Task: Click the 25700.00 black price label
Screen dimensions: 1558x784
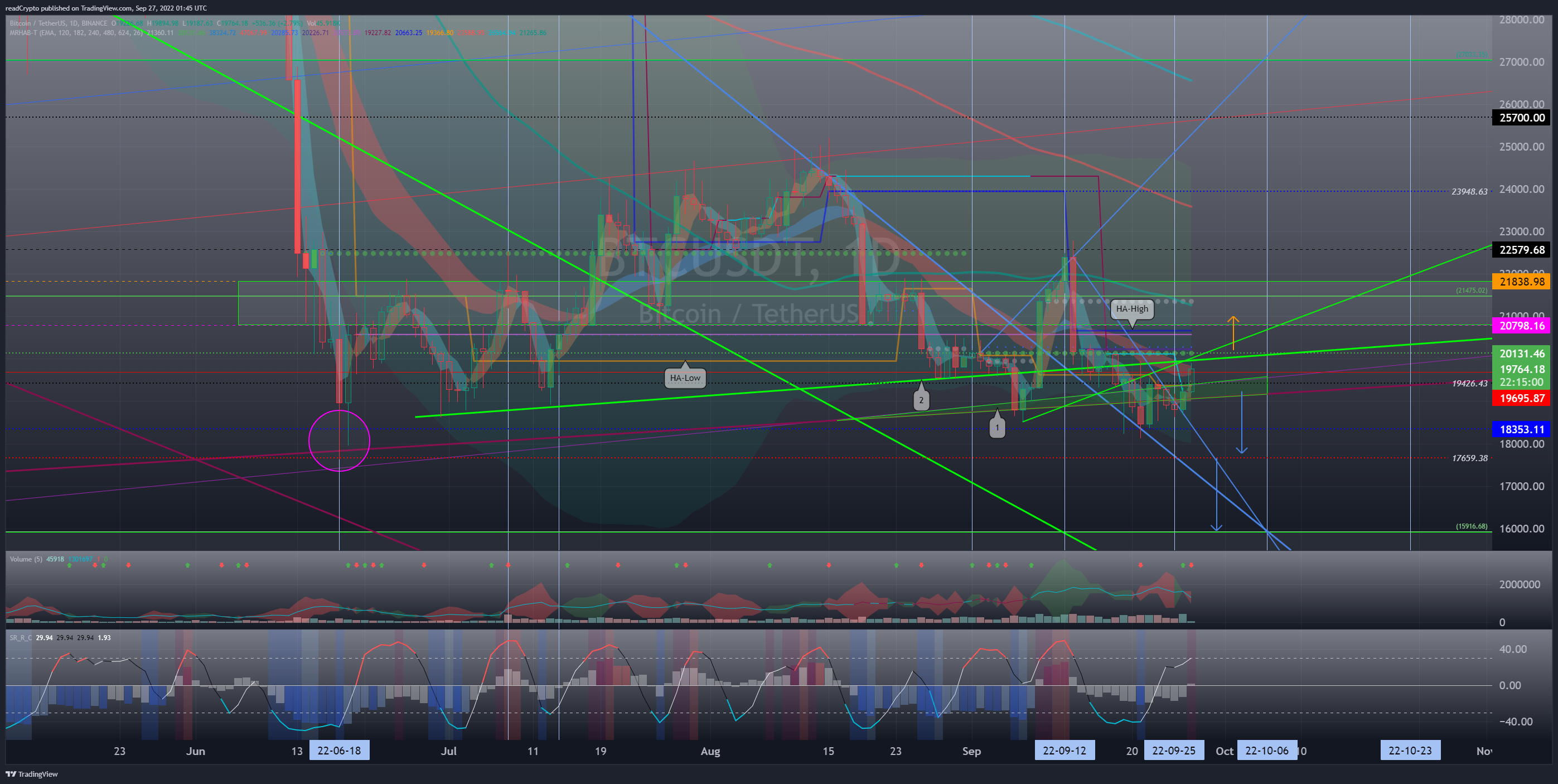Action: [1522, 118]
